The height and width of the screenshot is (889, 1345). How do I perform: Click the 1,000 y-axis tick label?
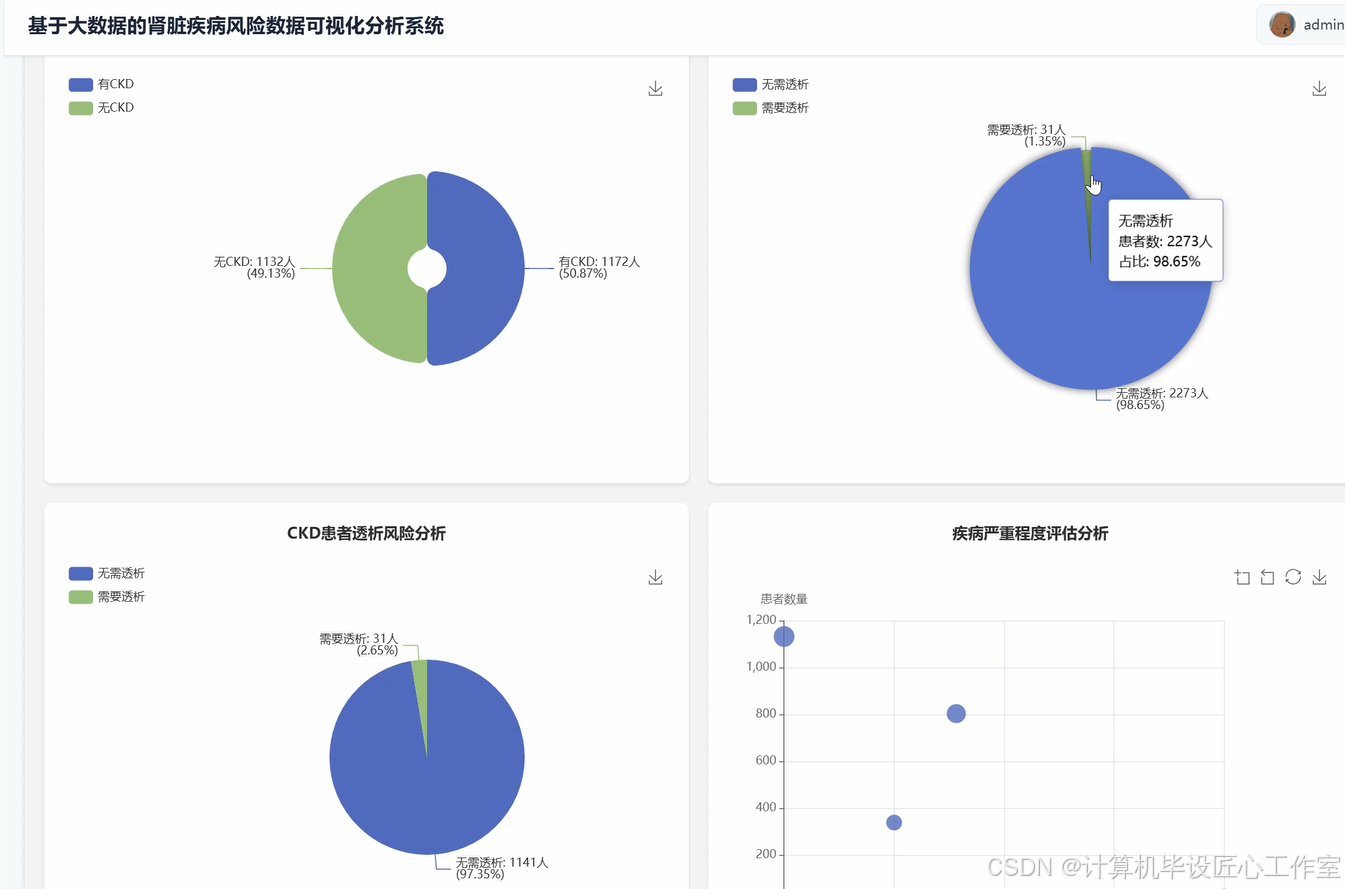pos(761,667)
